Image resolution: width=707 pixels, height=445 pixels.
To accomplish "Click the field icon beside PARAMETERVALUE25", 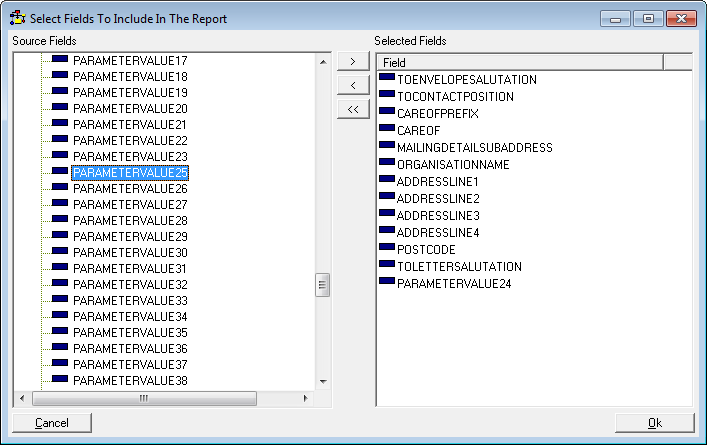I will [x=60, y=171].
